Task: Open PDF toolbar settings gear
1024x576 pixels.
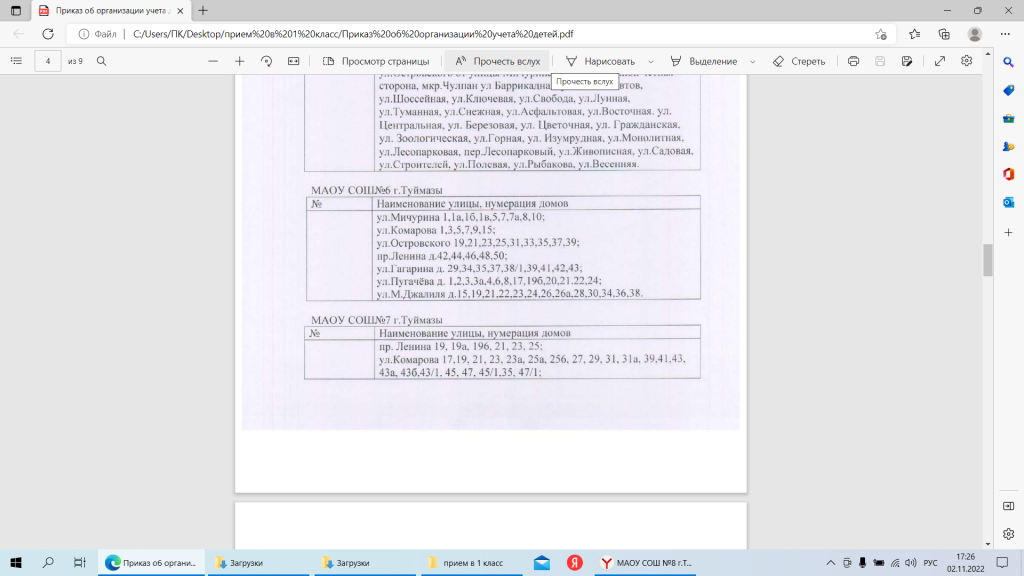Action: click(967, 61)
